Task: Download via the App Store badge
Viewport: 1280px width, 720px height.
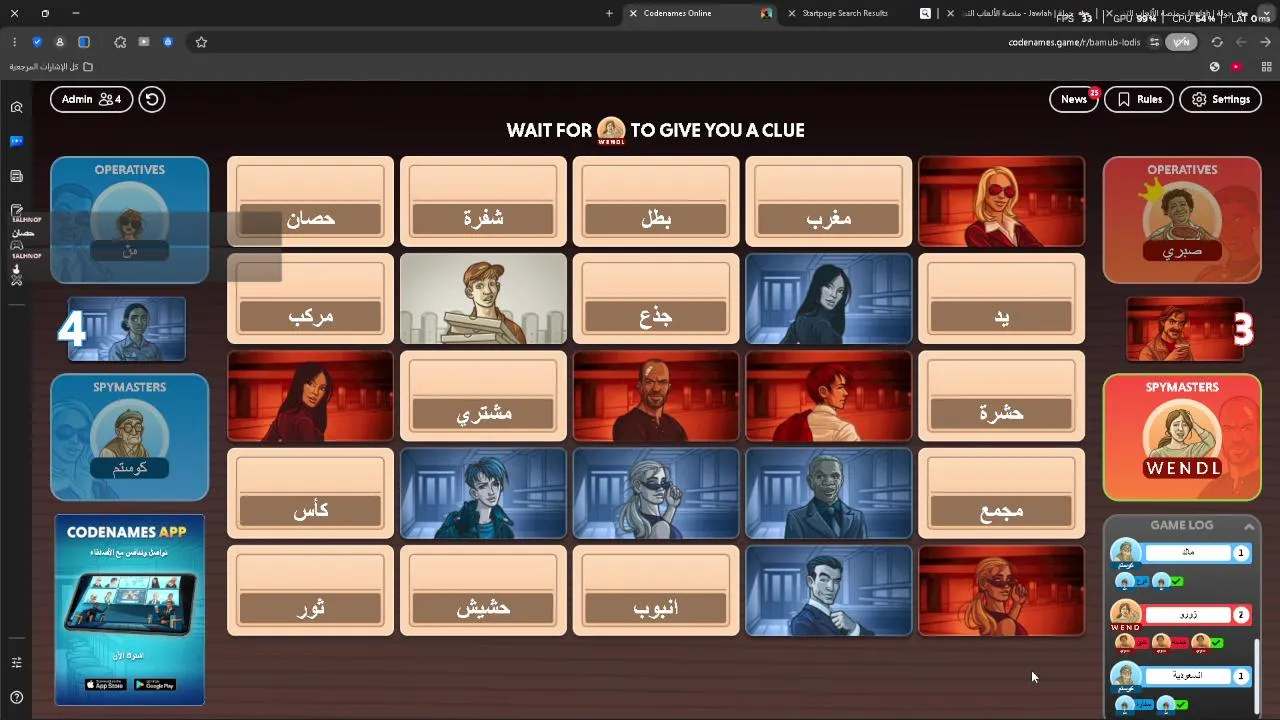Action: point(105,685)
